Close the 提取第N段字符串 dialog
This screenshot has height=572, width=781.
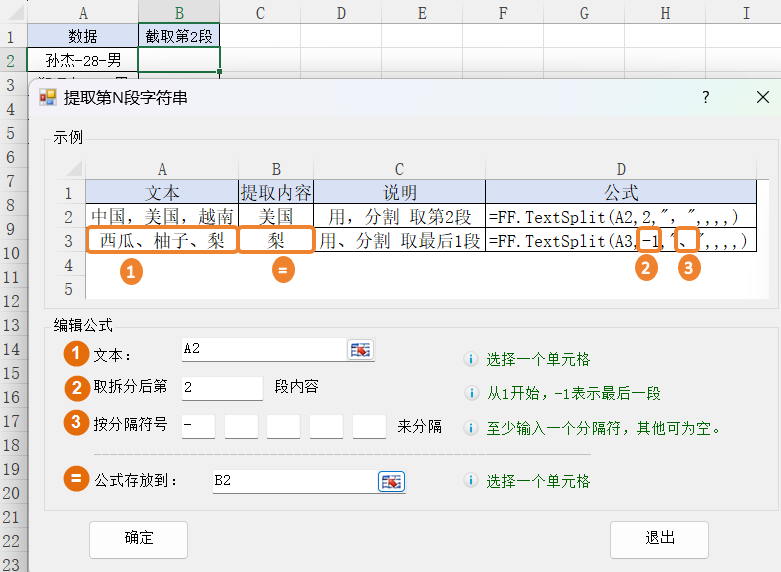click(x=763, y=97)
